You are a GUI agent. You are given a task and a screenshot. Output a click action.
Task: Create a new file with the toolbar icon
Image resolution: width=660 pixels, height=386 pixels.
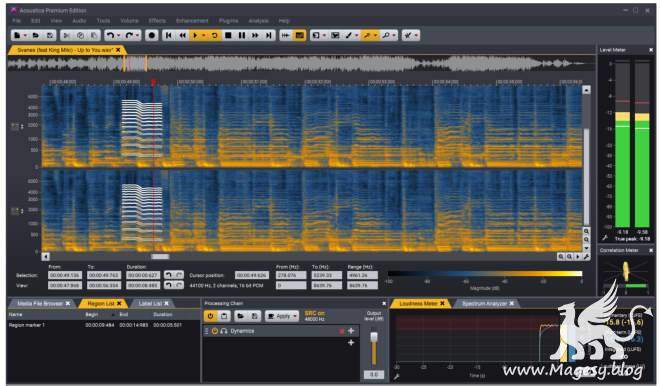(x=17, y=36)
